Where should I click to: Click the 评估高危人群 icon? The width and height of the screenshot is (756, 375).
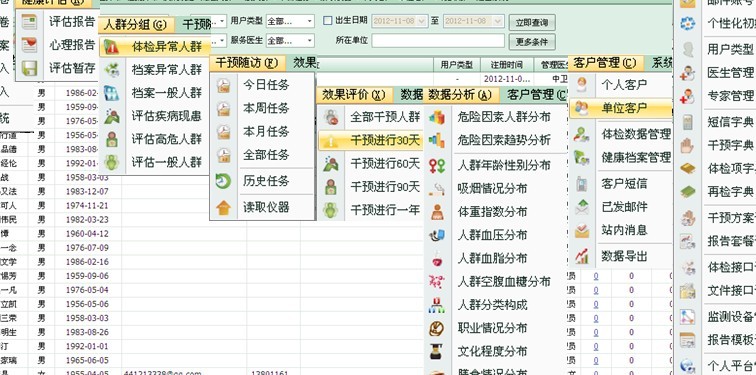click(111, 139)
